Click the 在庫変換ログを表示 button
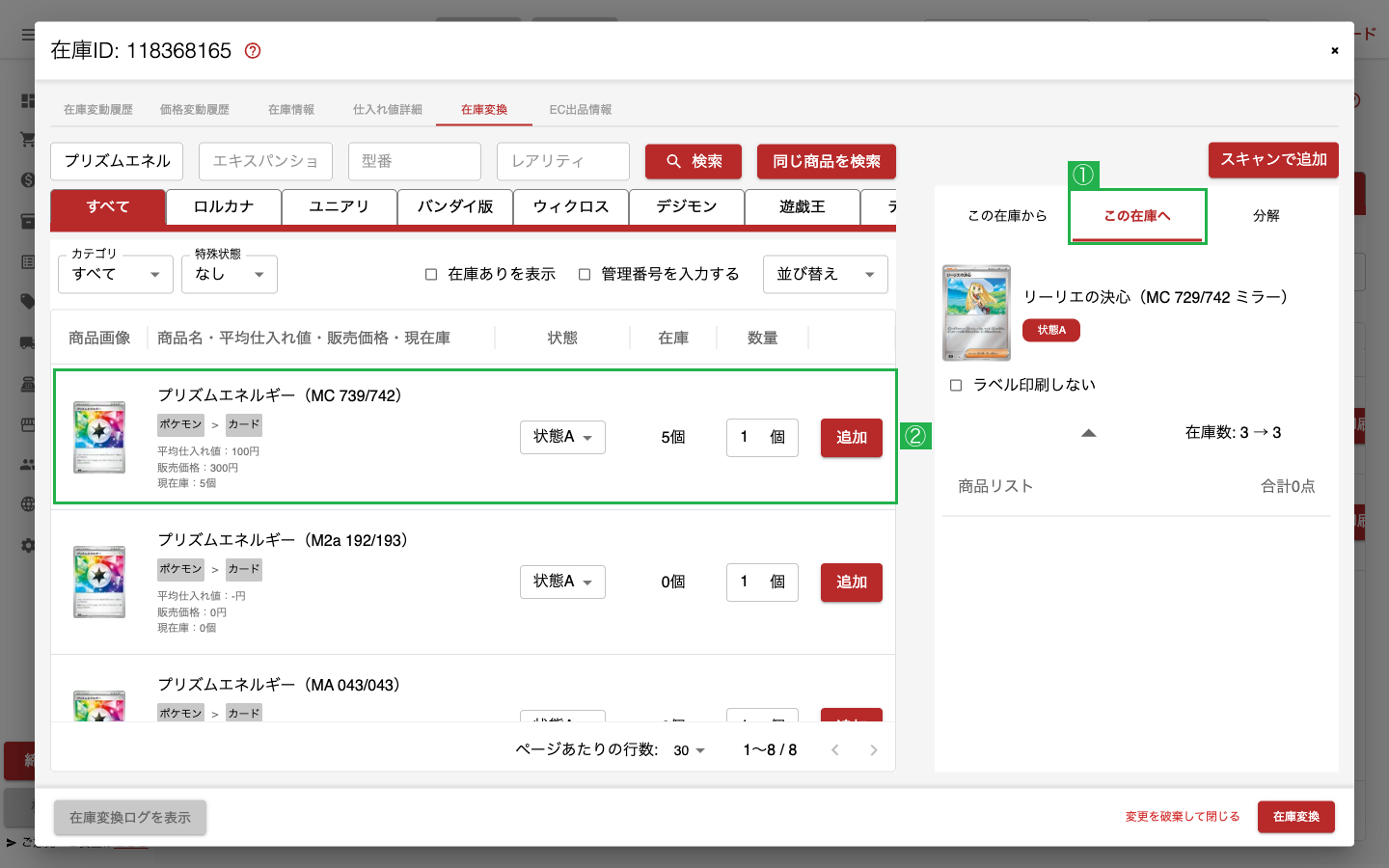This screenshot has width=1389, height=868. click(x=130, y=818)
